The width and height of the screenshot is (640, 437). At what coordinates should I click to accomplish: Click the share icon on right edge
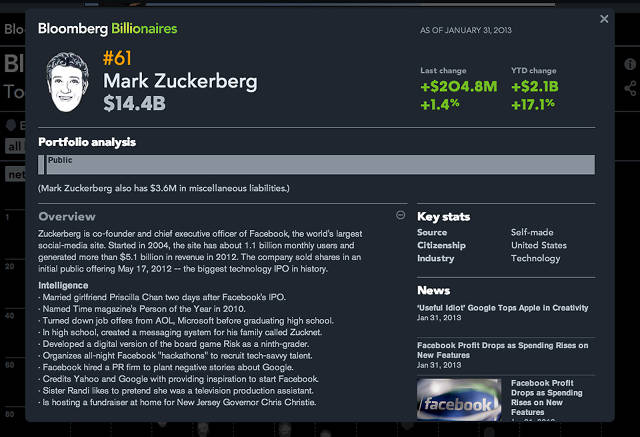[631, 89]
